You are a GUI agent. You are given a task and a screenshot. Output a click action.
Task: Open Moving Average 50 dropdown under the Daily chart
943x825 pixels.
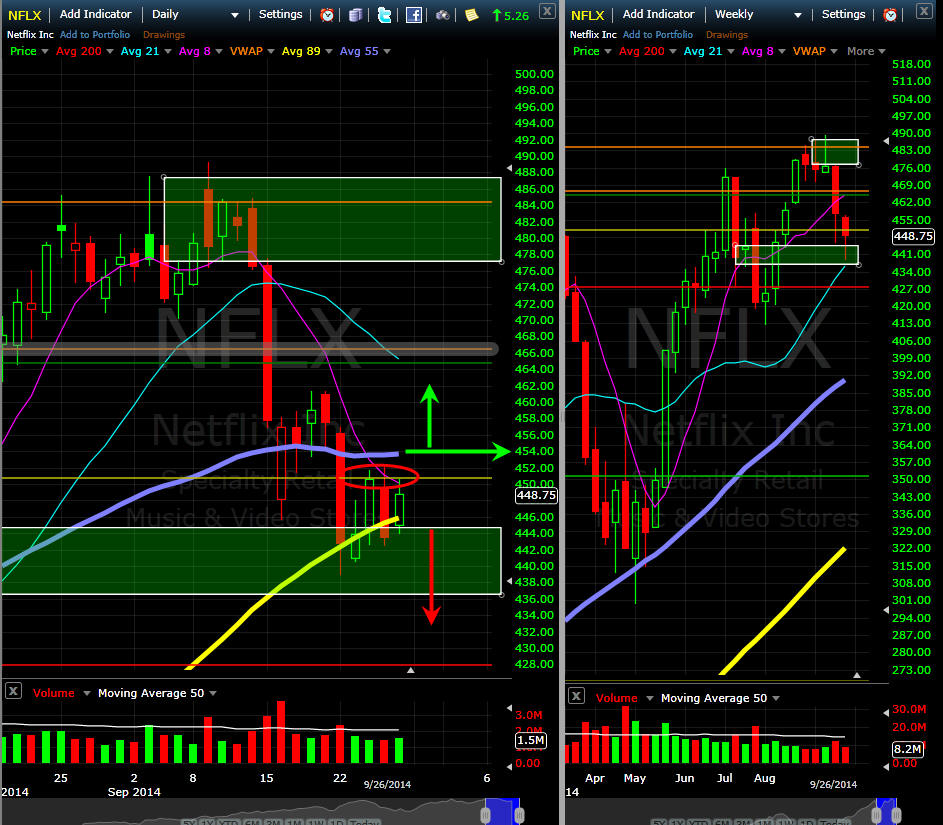[x=213, y=693]
